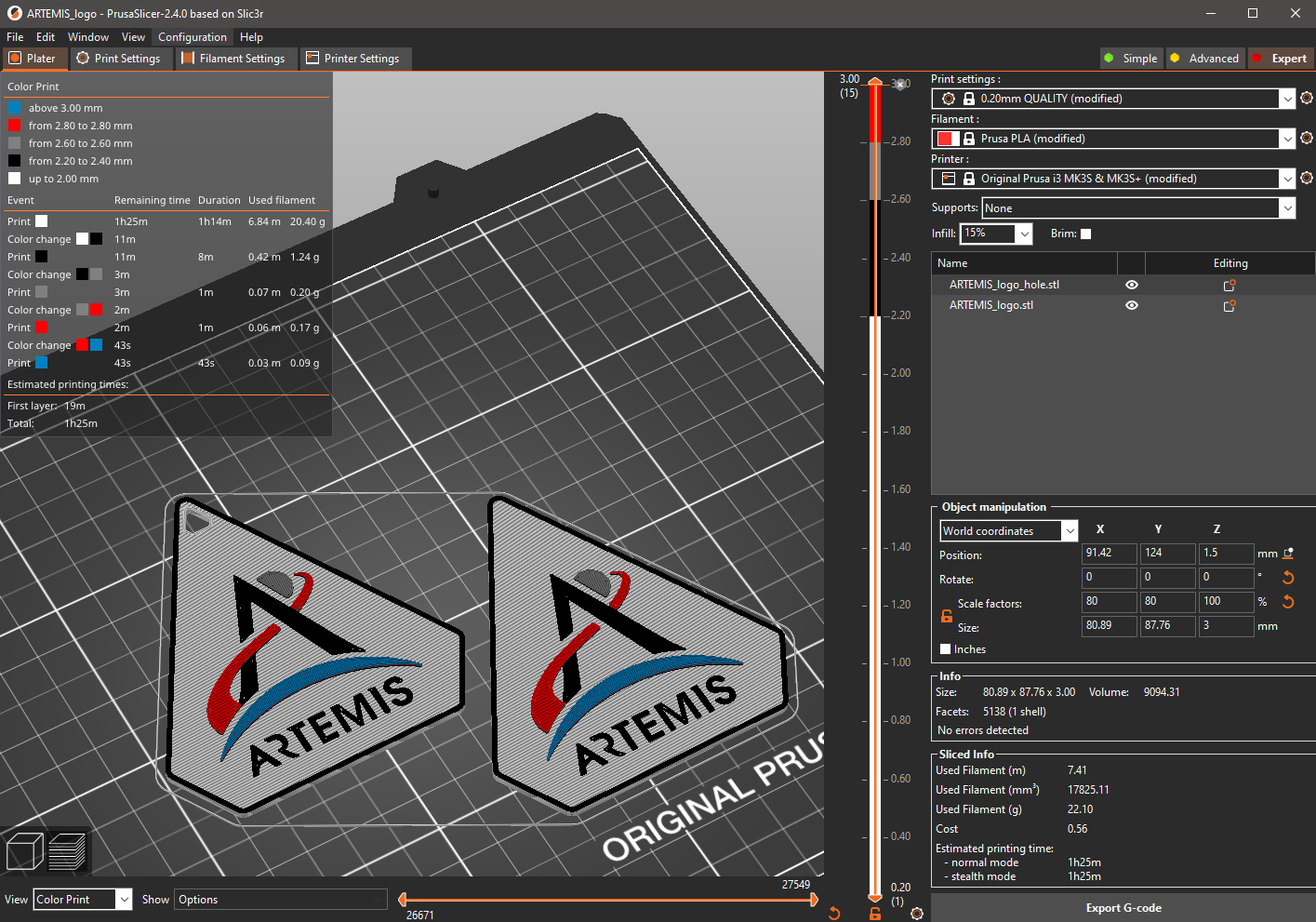Open settings gear beside Printer preset
This screenshot has height=922, width=1316.
coord(1307,178)
